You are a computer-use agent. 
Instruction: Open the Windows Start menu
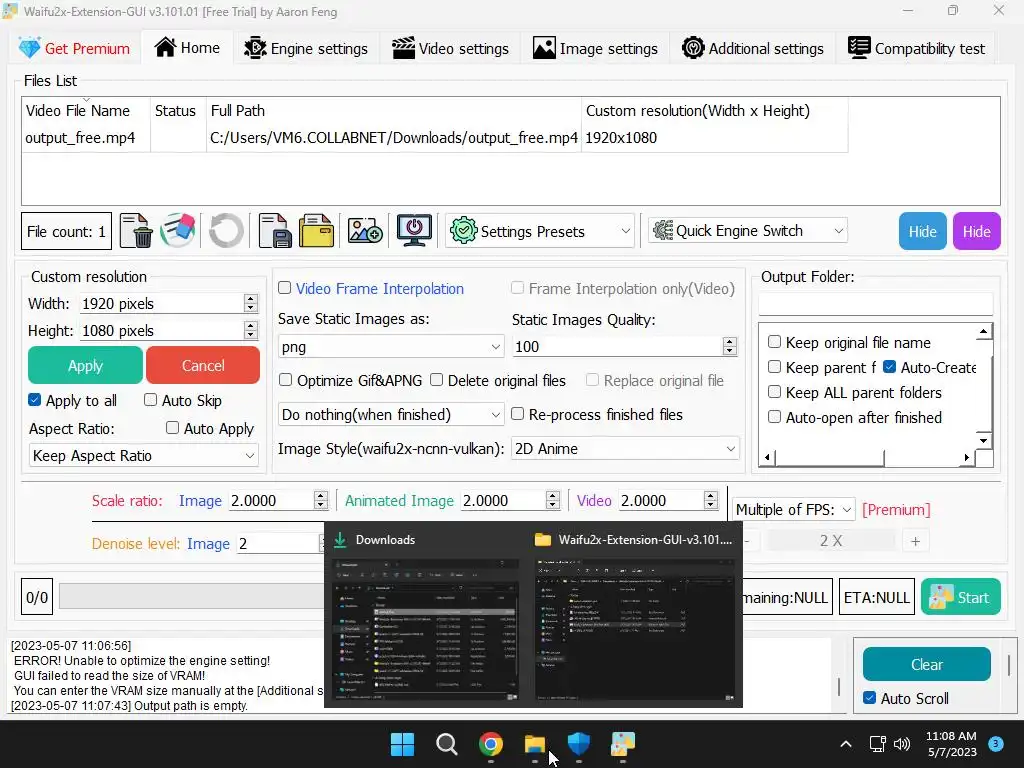pyautogui.click(x=402, y=744)
